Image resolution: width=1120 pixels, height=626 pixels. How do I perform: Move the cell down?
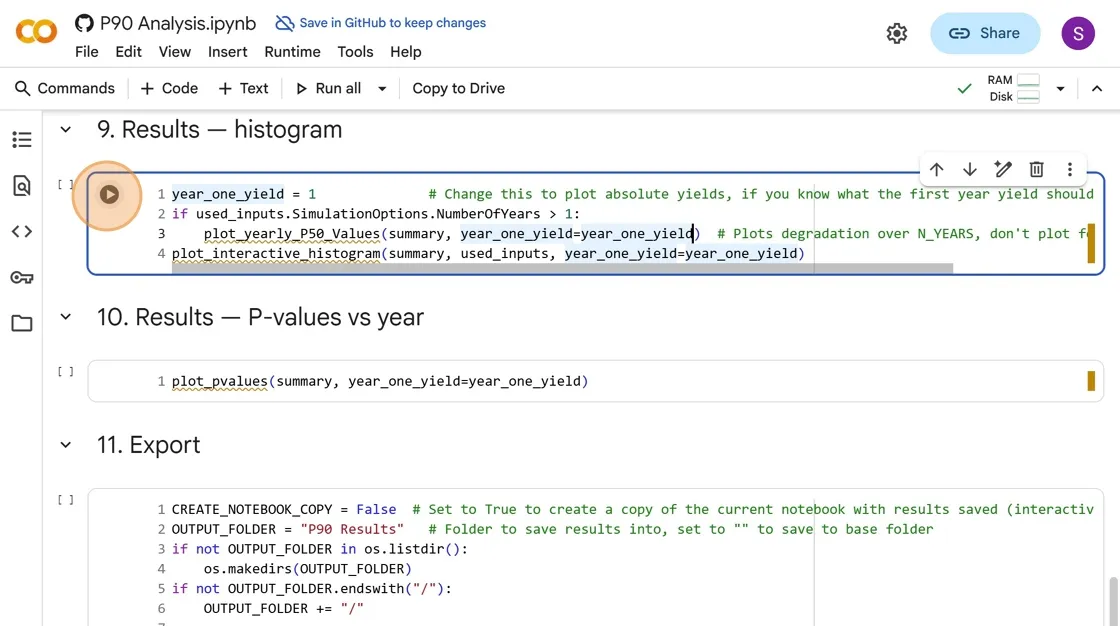point(970,170)
